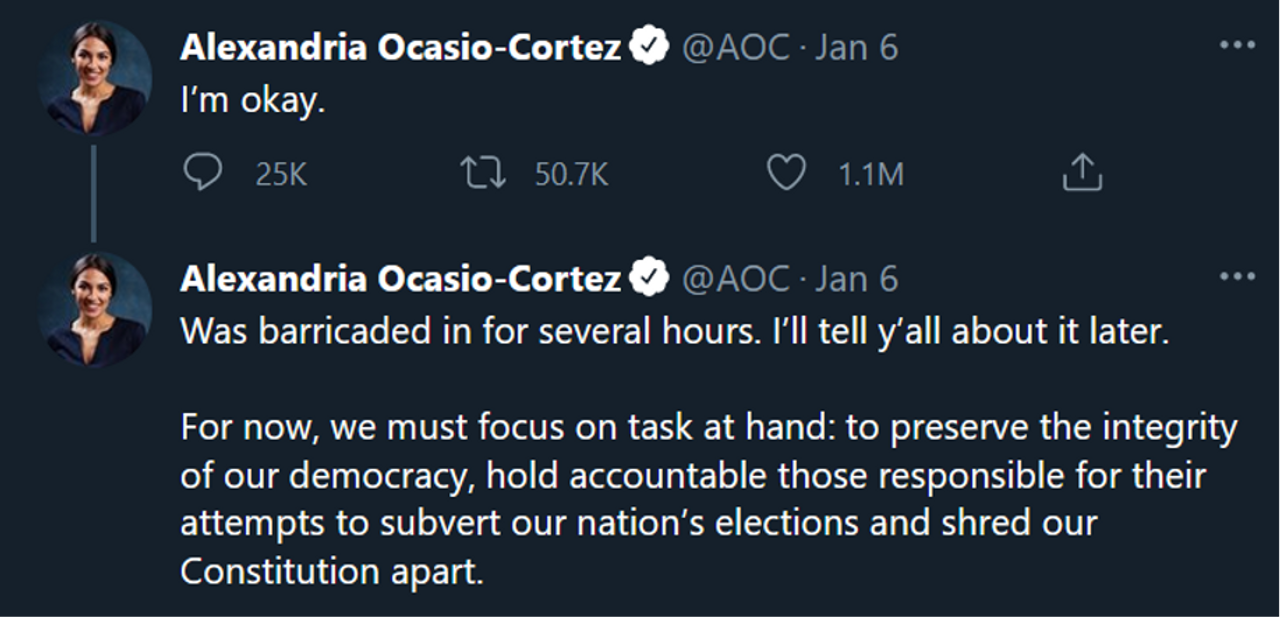Reply to the "I'm okay." tweet
Viewport: 1280px width, 618px height.
(x=203, y=175)
